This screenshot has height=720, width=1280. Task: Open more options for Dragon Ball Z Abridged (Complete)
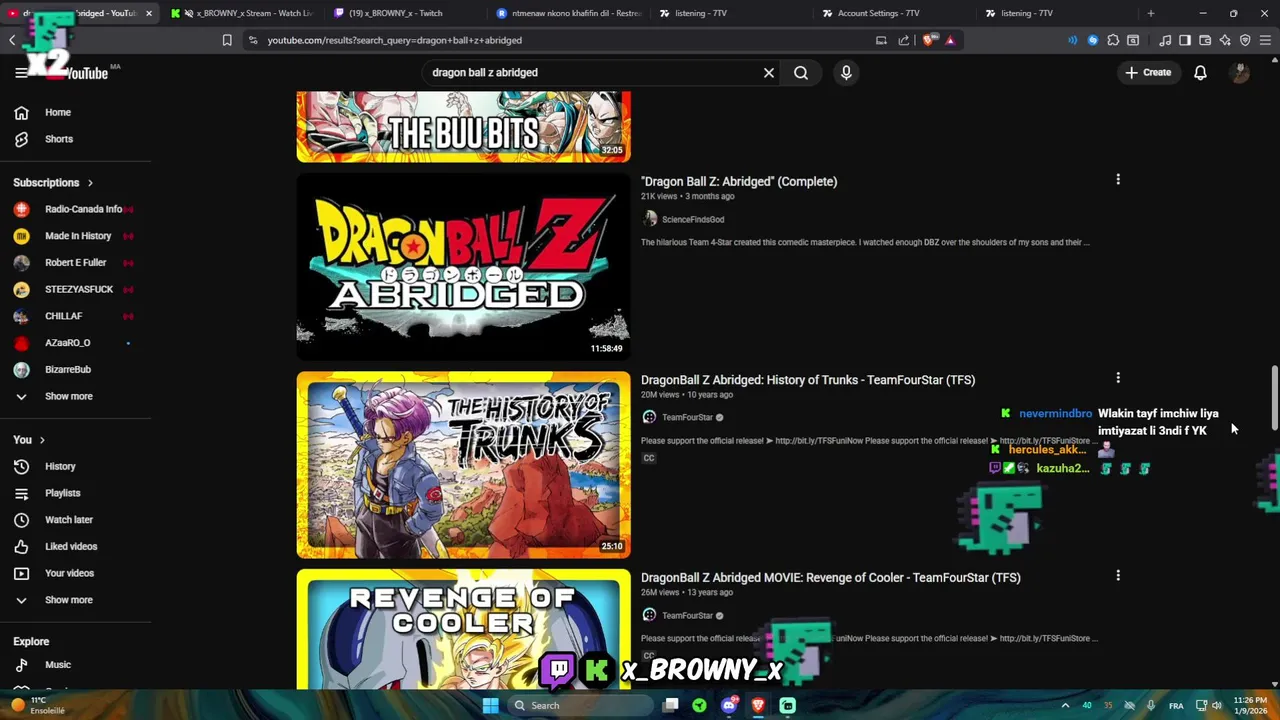[x=1118, y=180]
